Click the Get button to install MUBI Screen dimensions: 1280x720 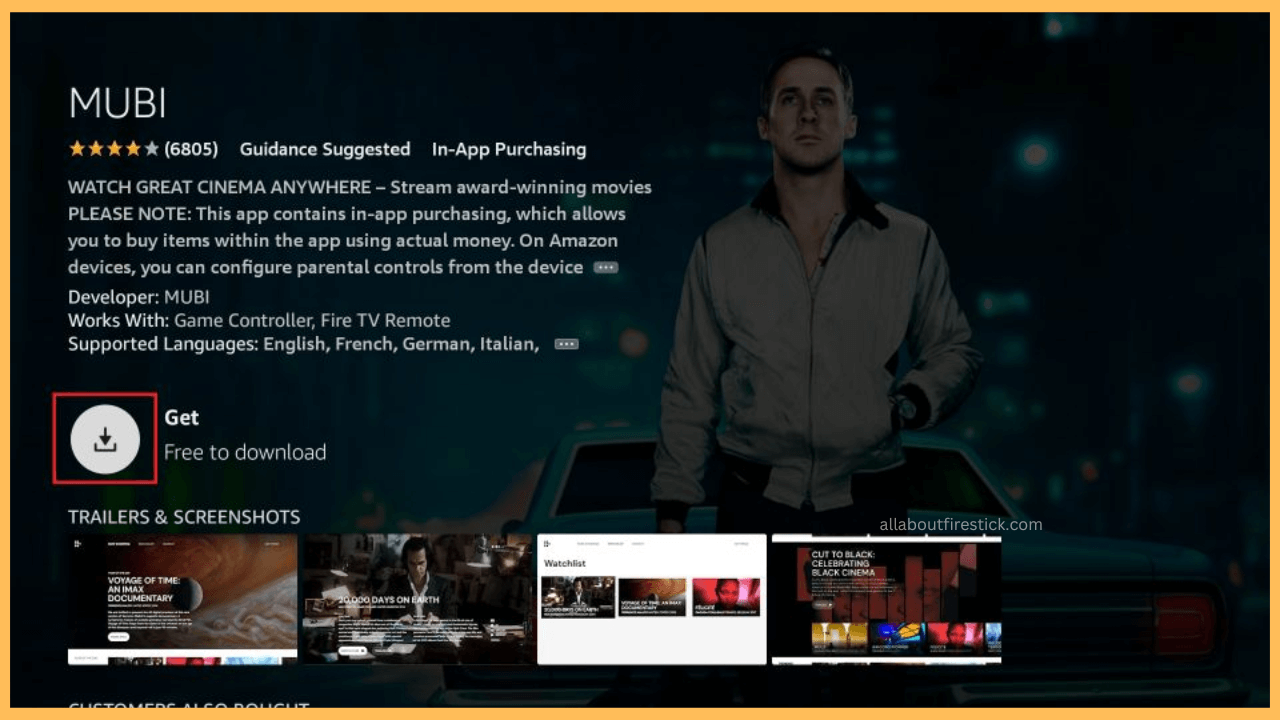(183, 418)
